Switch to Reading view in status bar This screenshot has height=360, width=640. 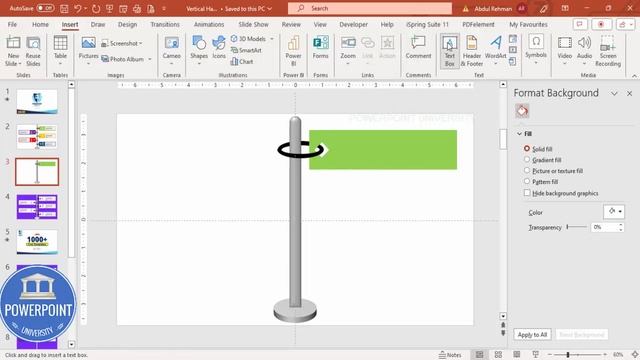pyautogui.click(x=517, y=355)
